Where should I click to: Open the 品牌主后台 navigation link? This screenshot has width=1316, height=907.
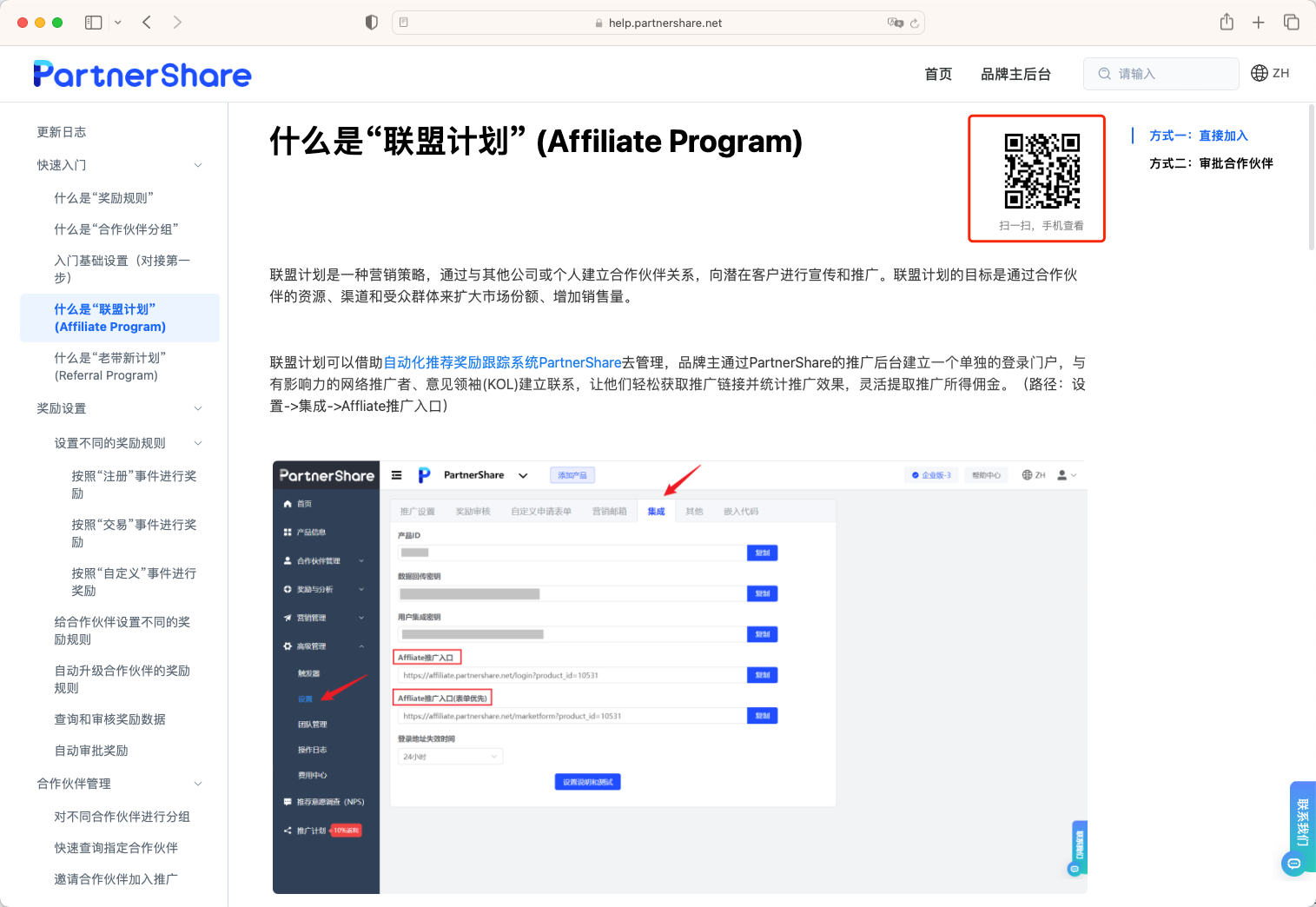(x=1015, y=74)
